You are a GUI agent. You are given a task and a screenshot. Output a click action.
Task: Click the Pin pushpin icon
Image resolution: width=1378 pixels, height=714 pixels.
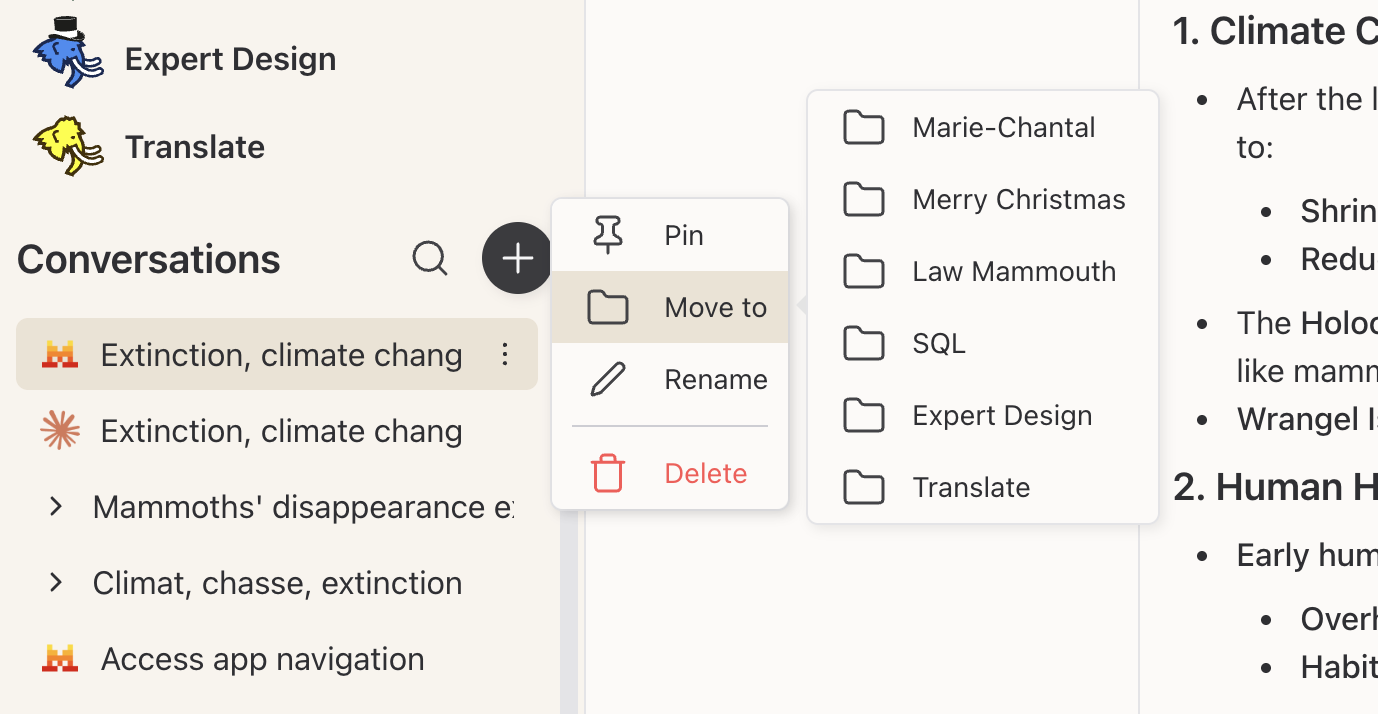click(x=608, y=235)
